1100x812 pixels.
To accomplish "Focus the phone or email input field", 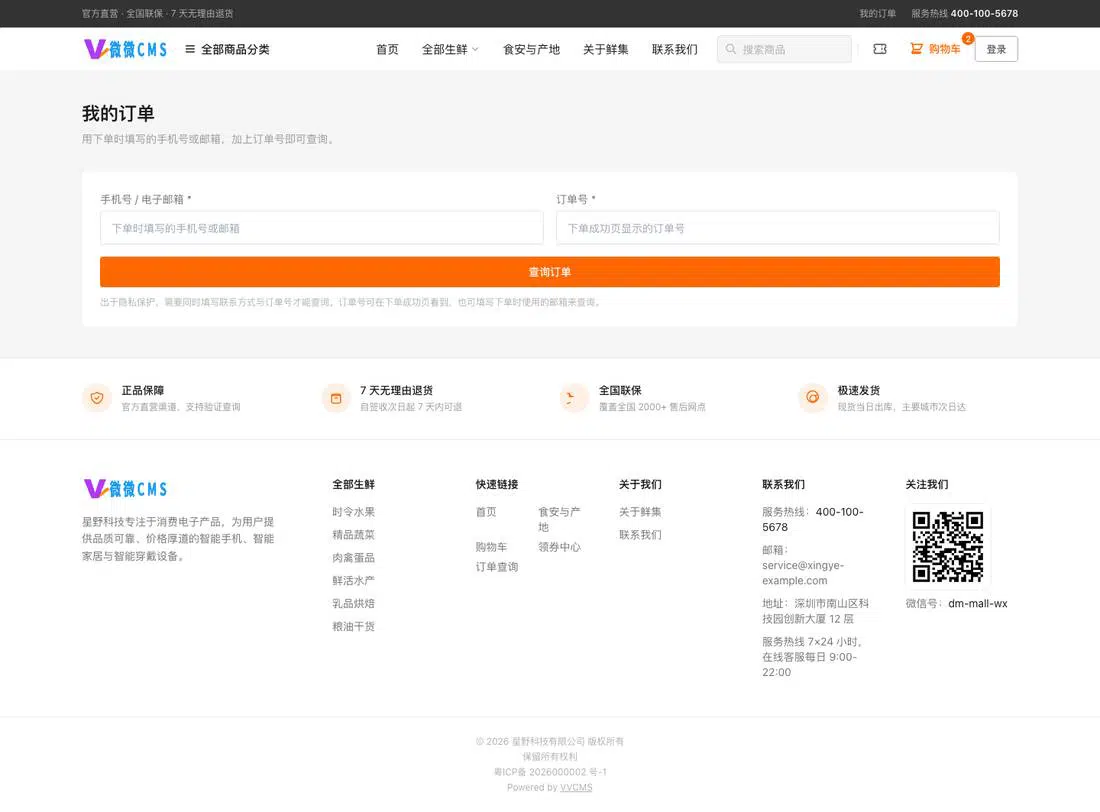I will pos(321,228).
